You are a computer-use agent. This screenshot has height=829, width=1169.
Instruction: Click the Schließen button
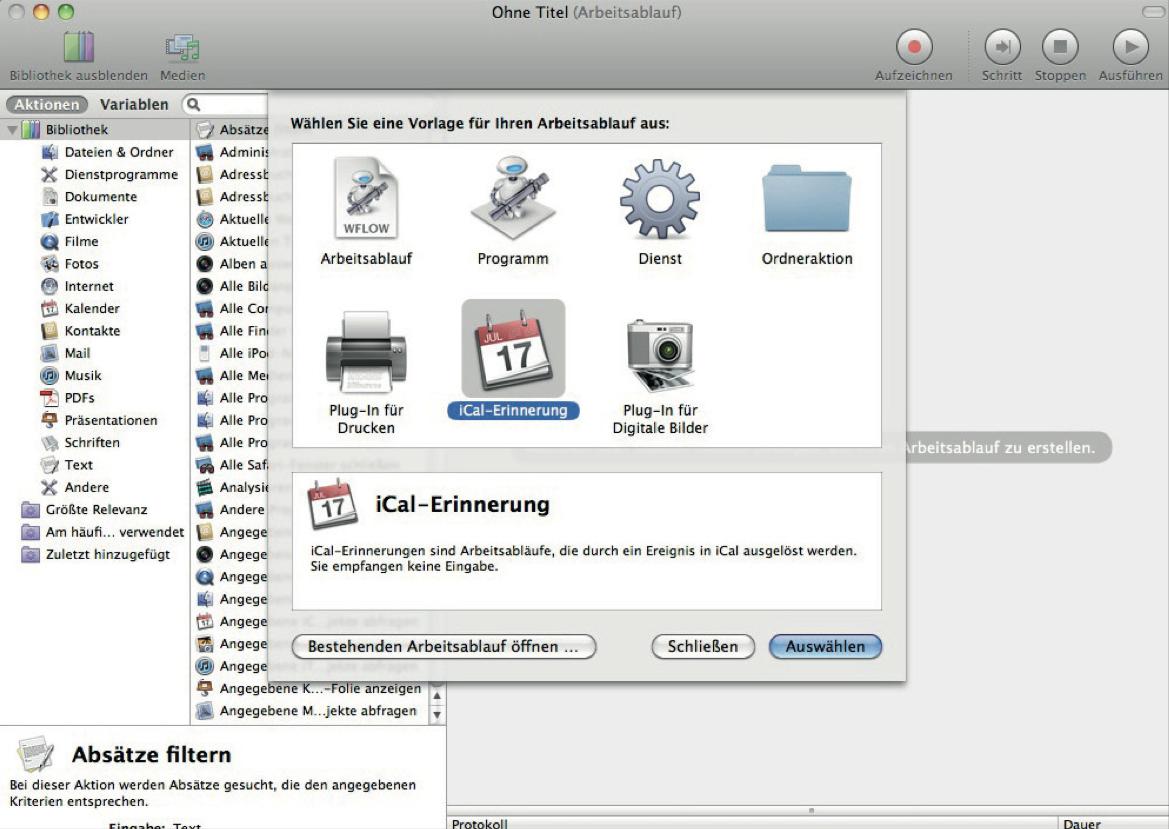click(x=702, y=646)
